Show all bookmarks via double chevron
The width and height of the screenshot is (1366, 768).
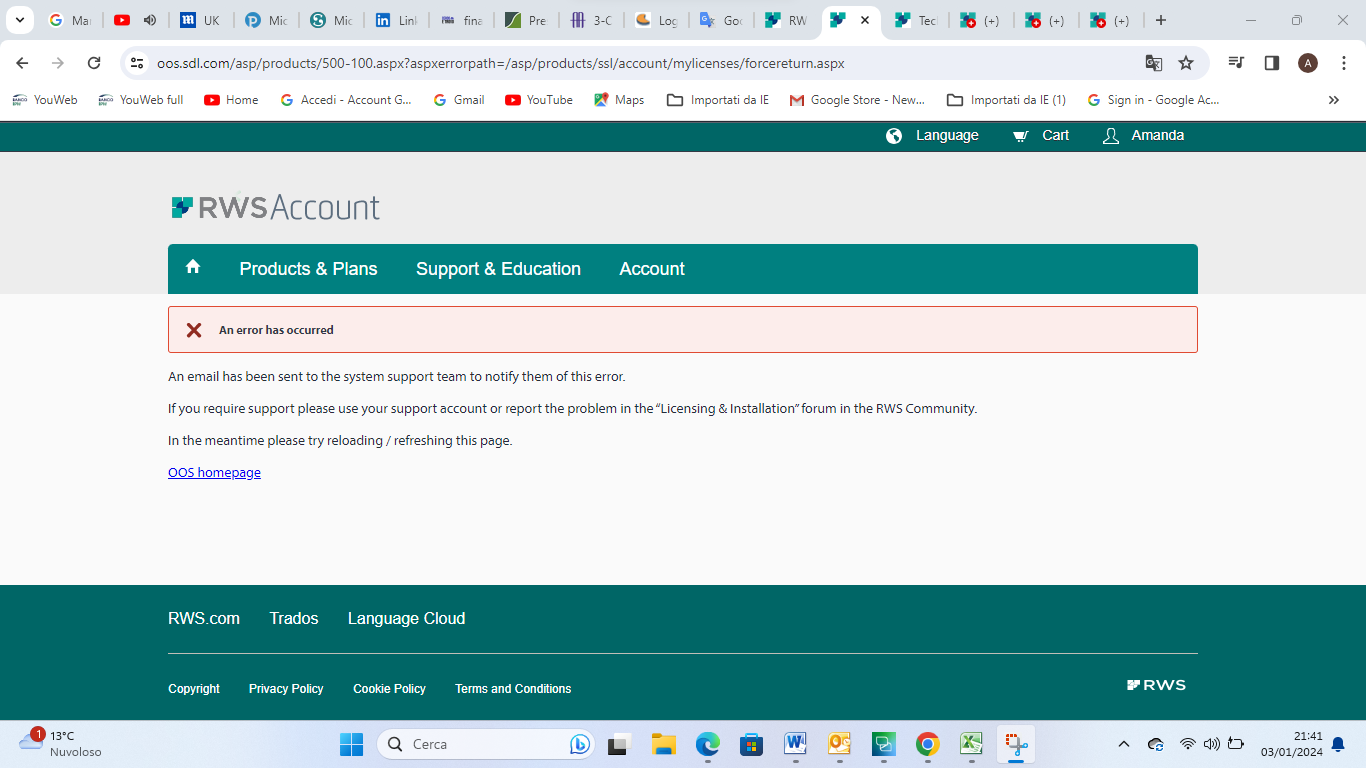(1333, 100)
